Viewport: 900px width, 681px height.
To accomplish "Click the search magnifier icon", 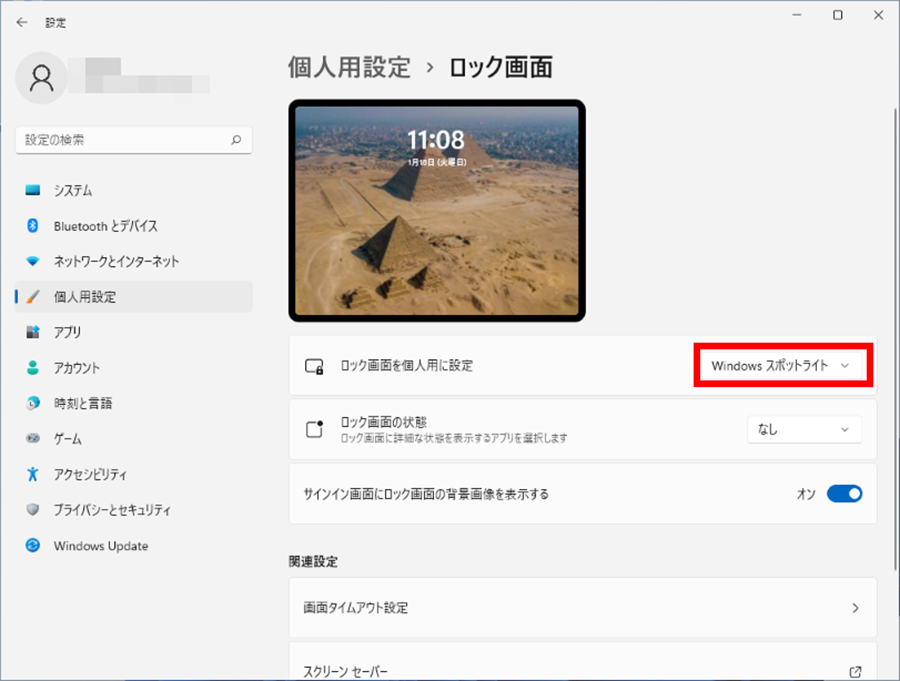I will click(236, 140).
